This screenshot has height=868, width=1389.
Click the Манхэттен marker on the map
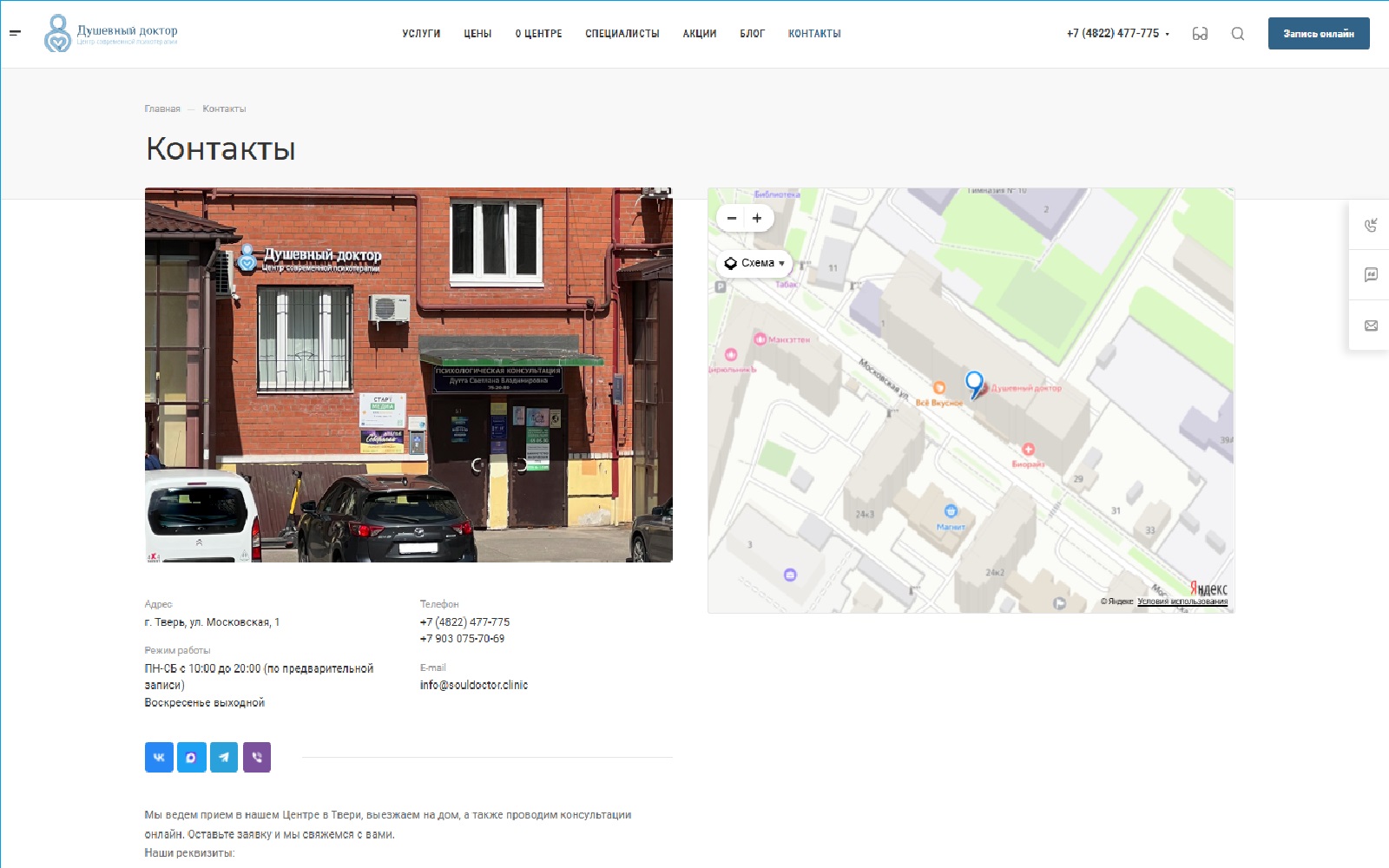pos(760,339)
